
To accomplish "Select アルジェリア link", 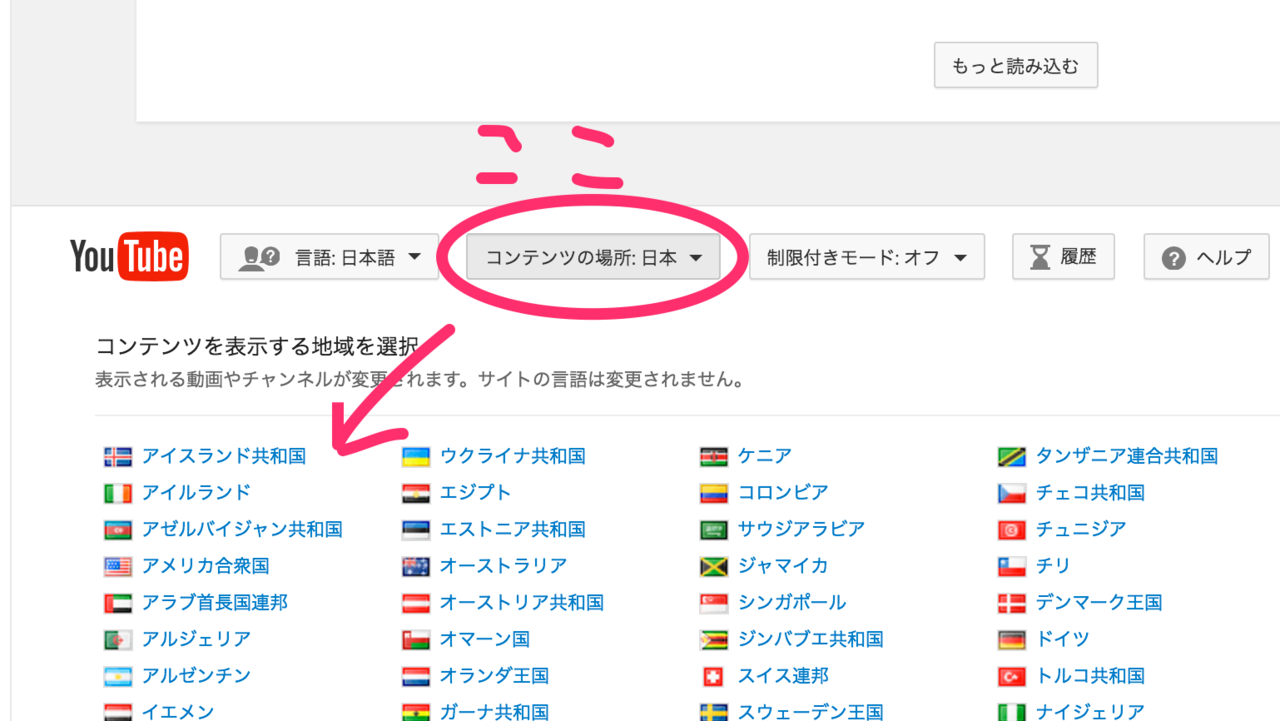I will coord(197,639).
